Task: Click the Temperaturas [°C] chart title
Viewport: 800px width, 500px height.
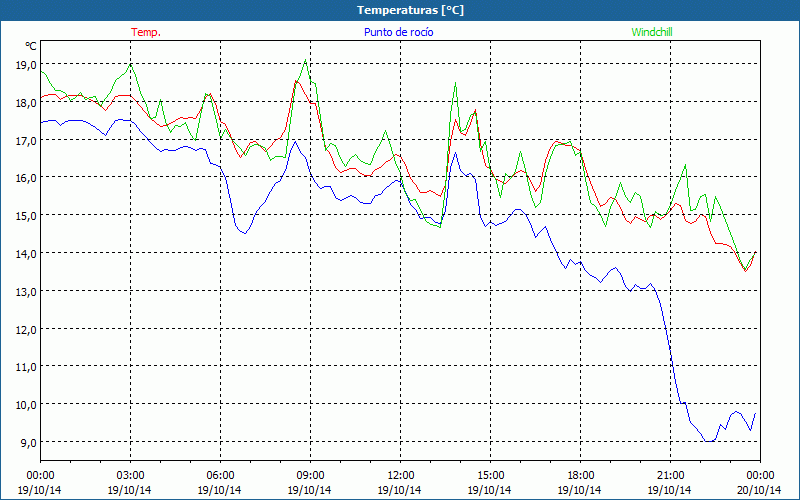Action: click(x=410, y=10)
